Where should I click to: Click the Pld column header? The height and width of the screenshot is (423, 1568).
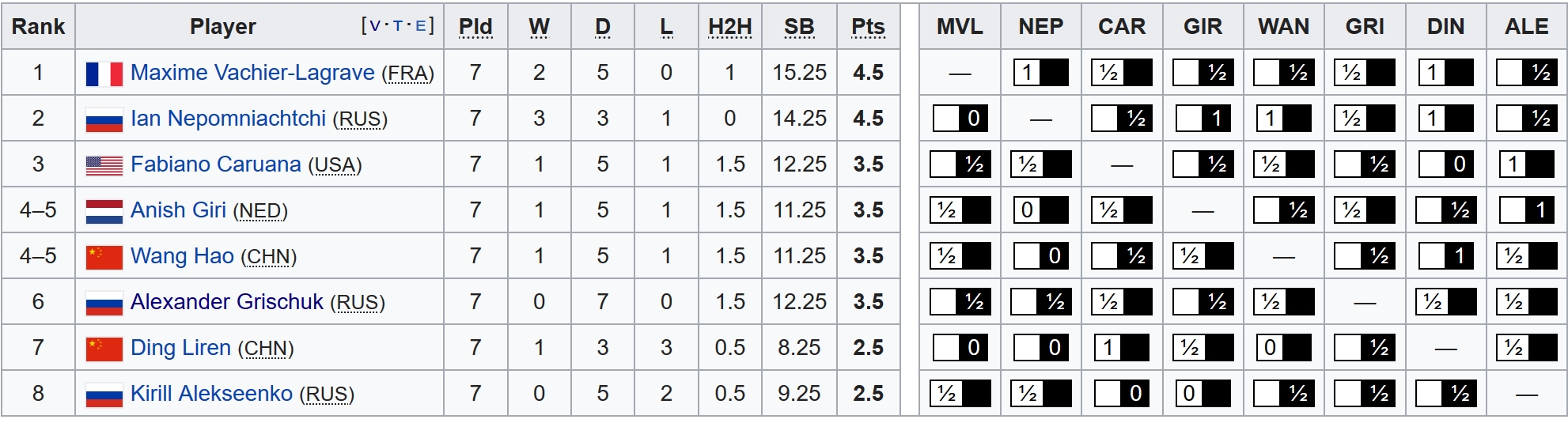(x=475, y=27)
